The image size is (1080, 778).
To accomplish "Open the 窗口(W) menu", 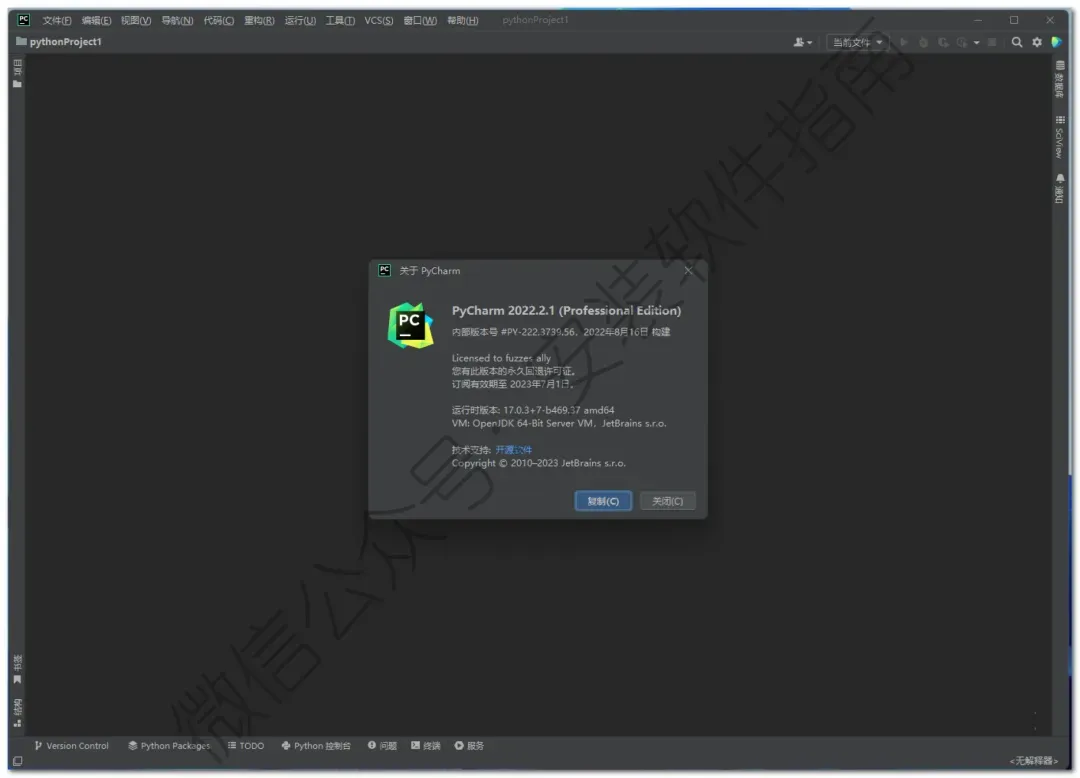I will [419, 21].
